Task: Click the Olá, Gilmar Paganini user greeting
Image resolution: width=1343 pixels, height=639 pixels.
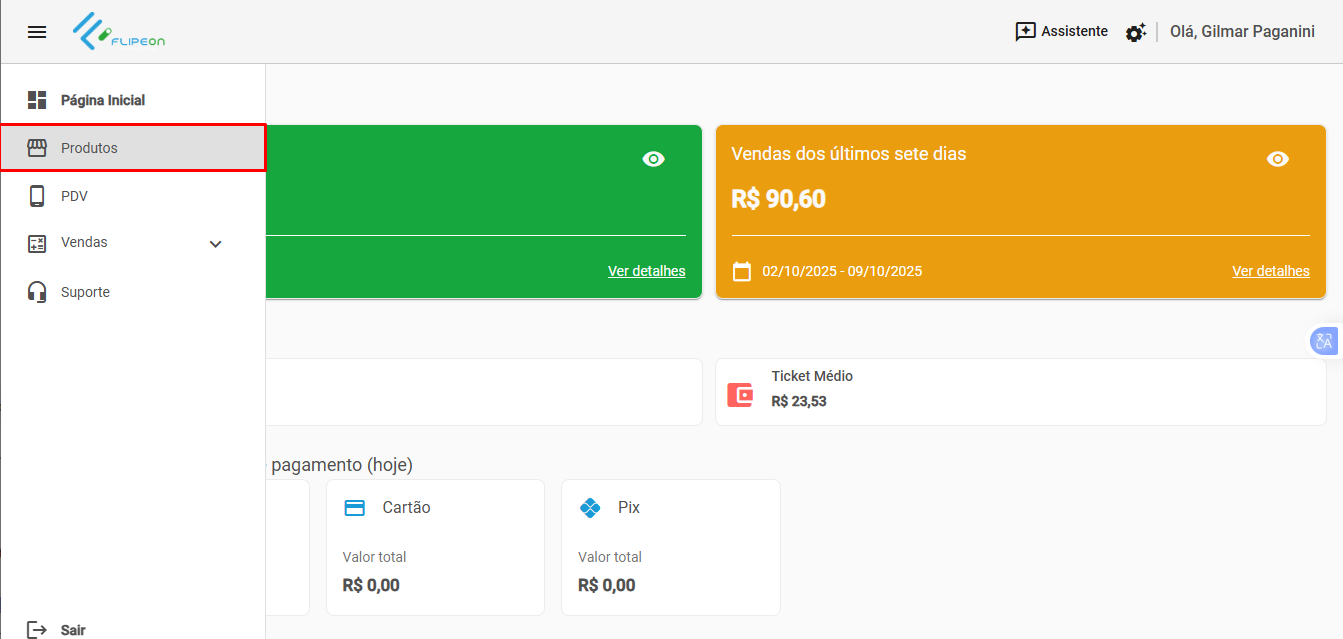Action: (1242, 32)
